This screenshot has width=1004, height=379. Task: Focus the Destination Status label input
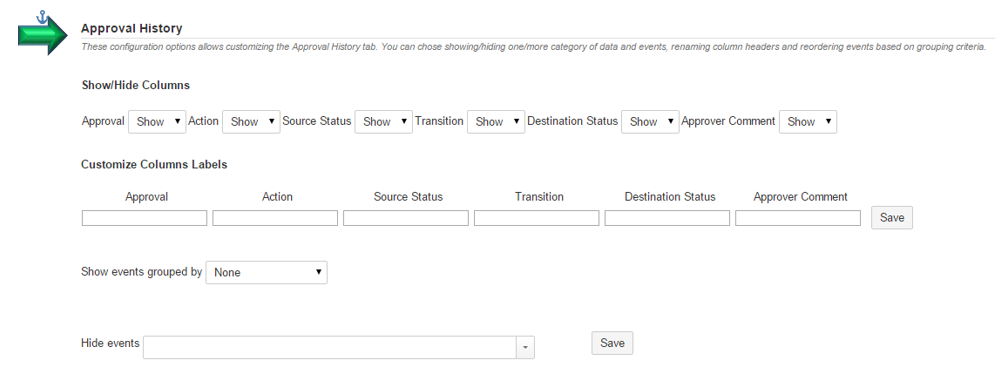click(667, 218)
